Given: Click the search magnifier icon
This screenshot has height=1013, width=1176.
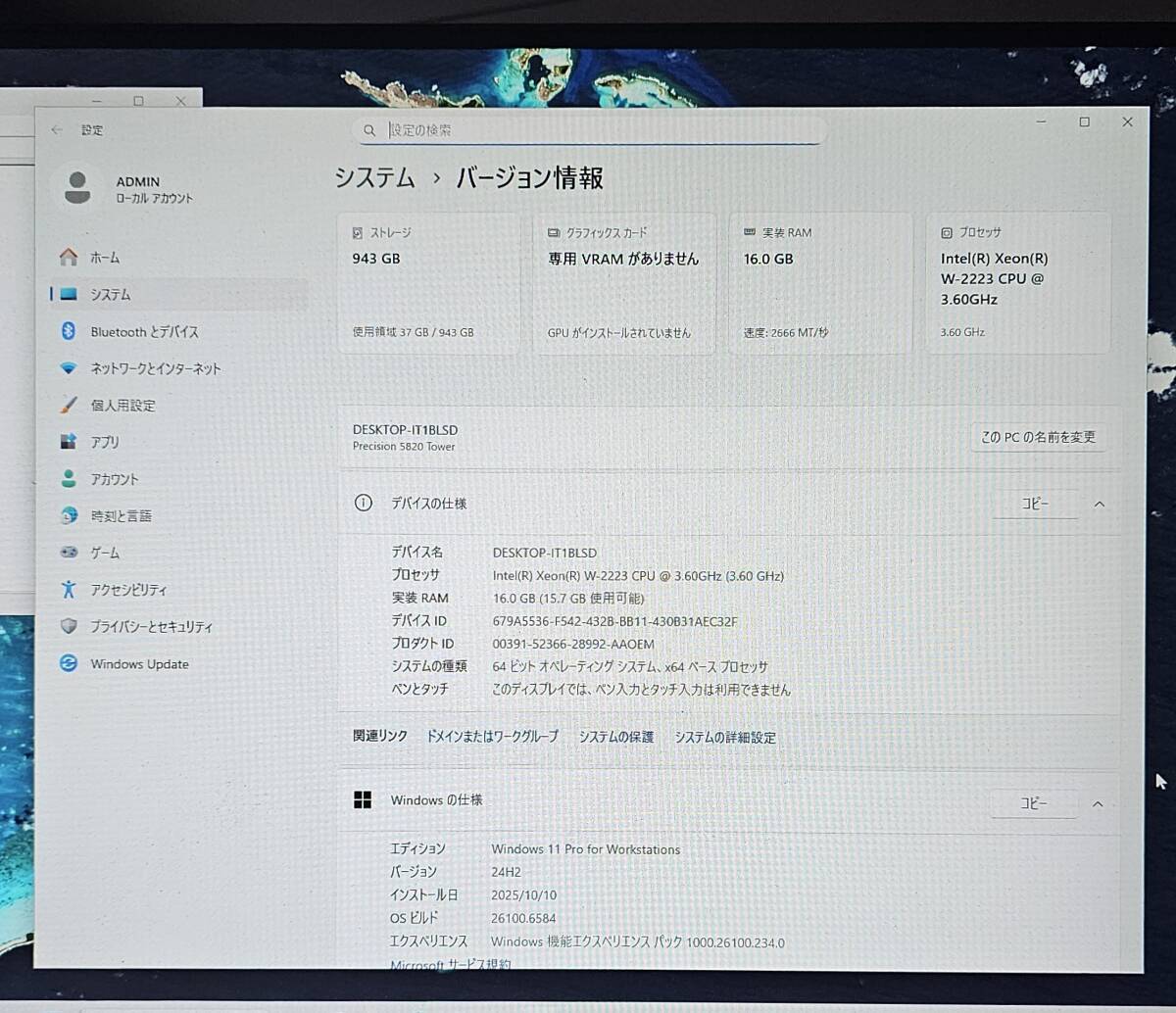Looking at the screenshot, I should point(369,130).
